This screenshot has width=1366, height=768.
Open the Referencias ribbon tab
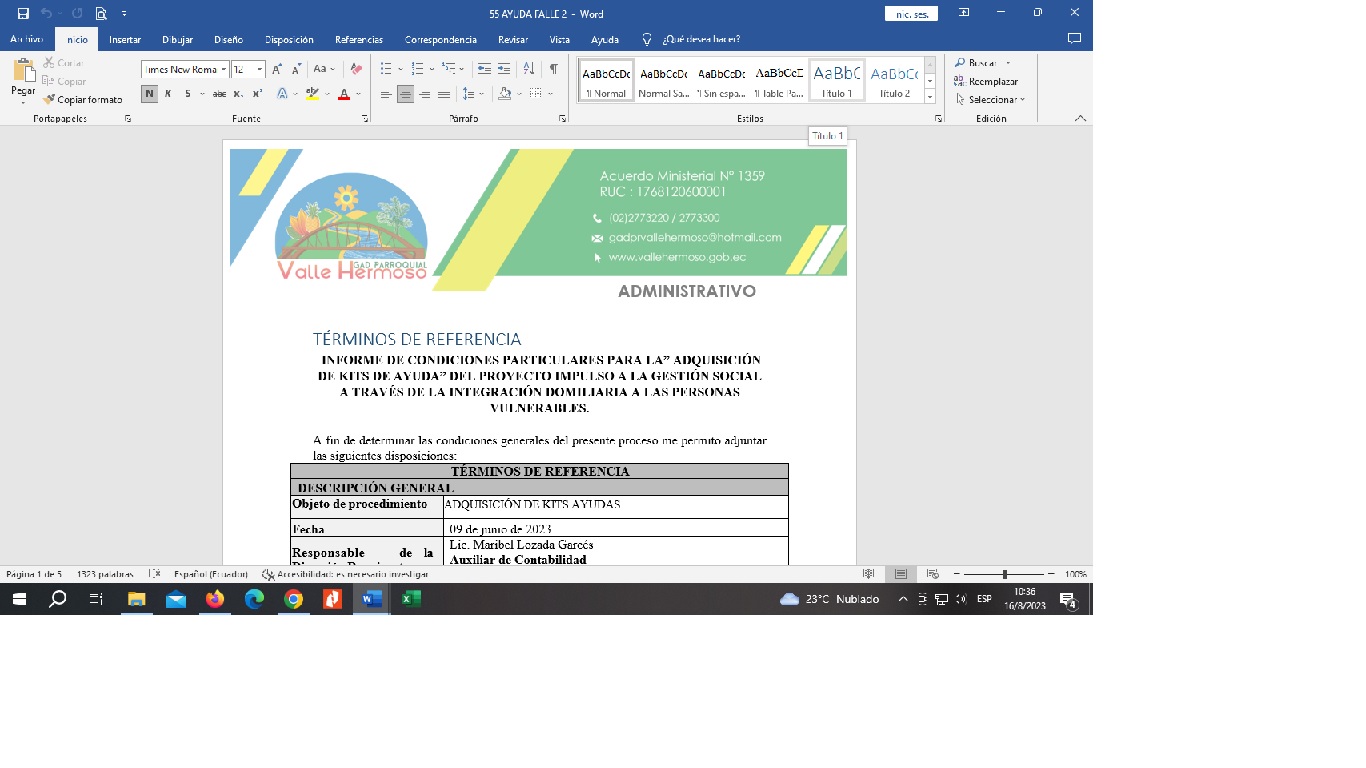pos(359,40)
